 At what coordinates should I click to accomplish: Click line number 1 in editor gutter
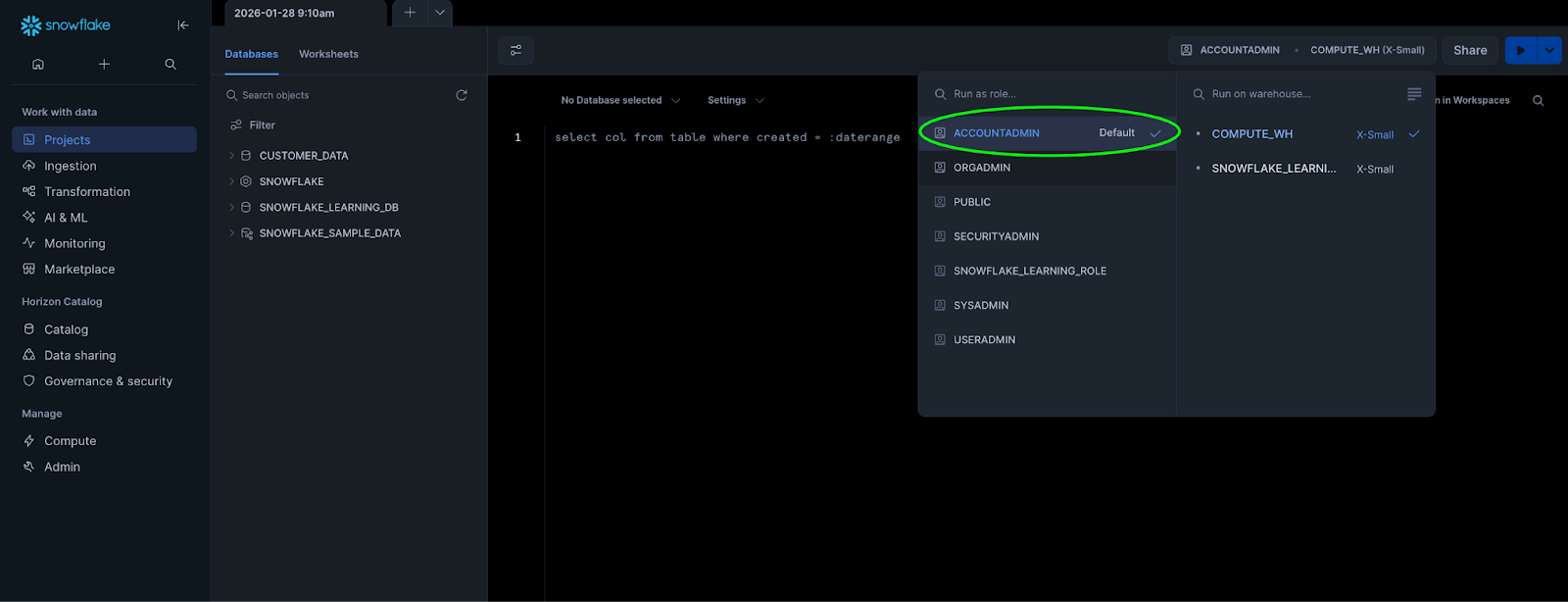tap(517, 137)
